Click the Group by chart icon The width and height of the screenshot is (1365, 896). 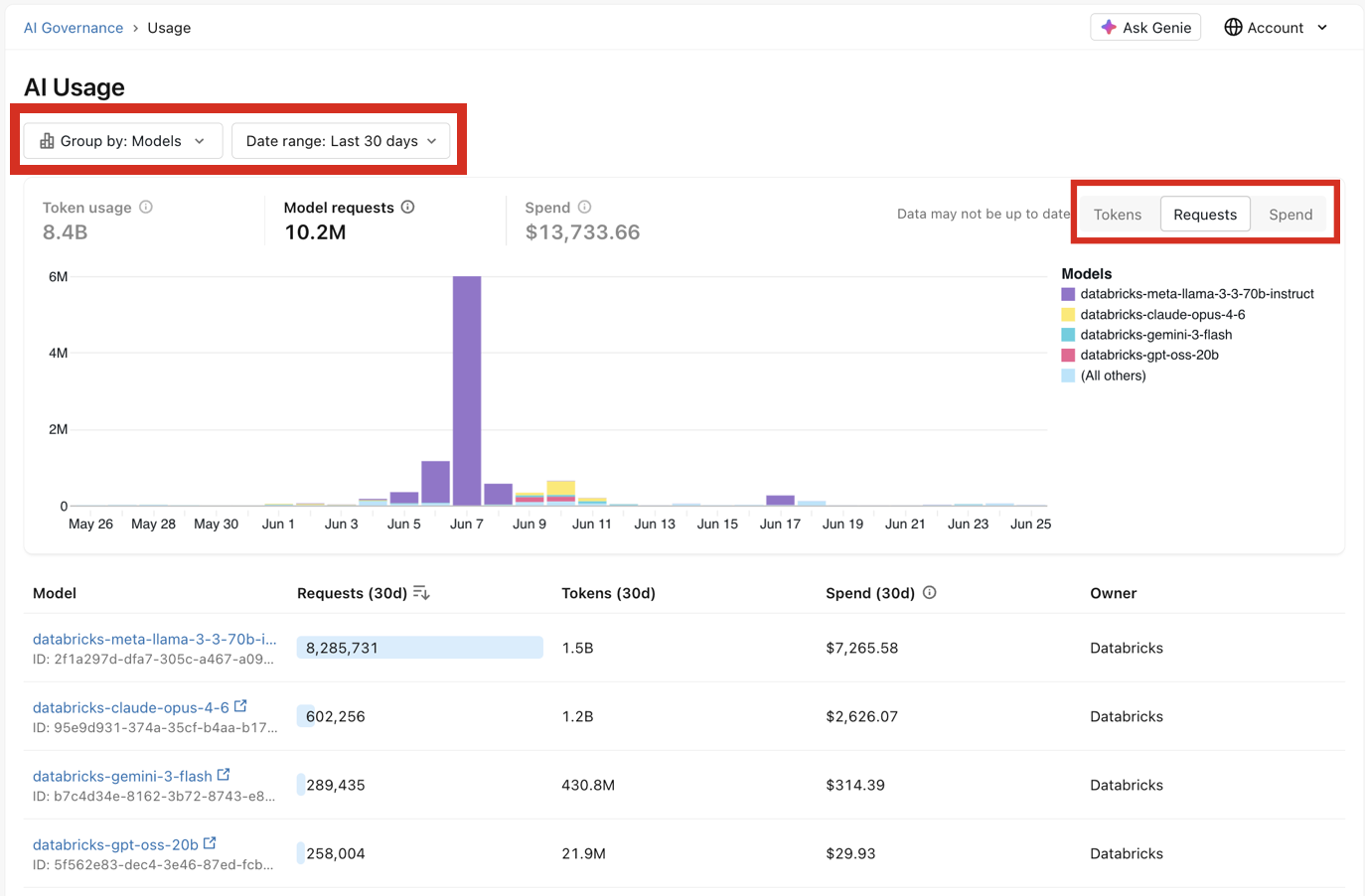pyautogui.click(x=47, y=141)
